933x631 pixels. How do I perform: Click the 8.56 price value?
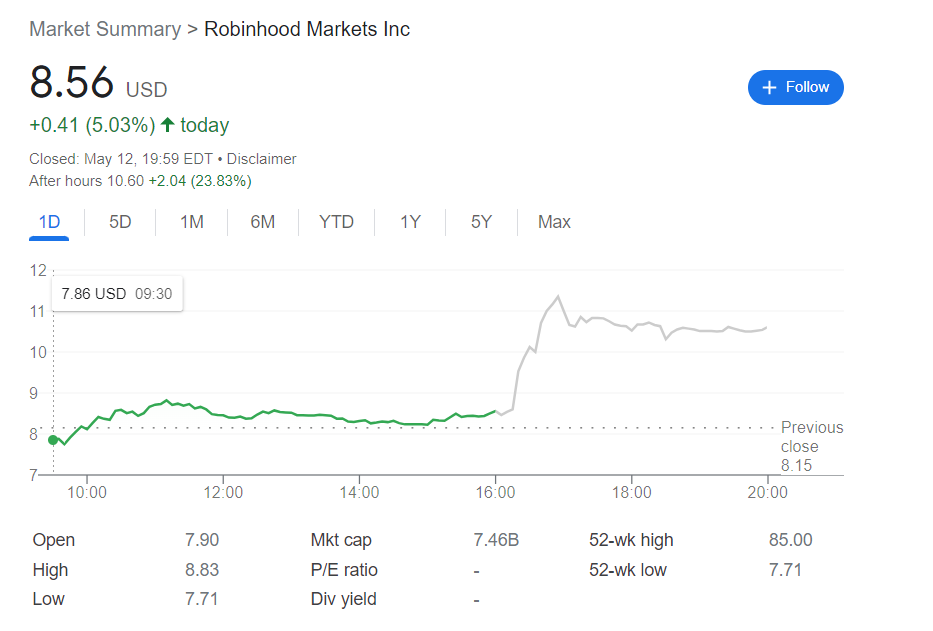71,82
